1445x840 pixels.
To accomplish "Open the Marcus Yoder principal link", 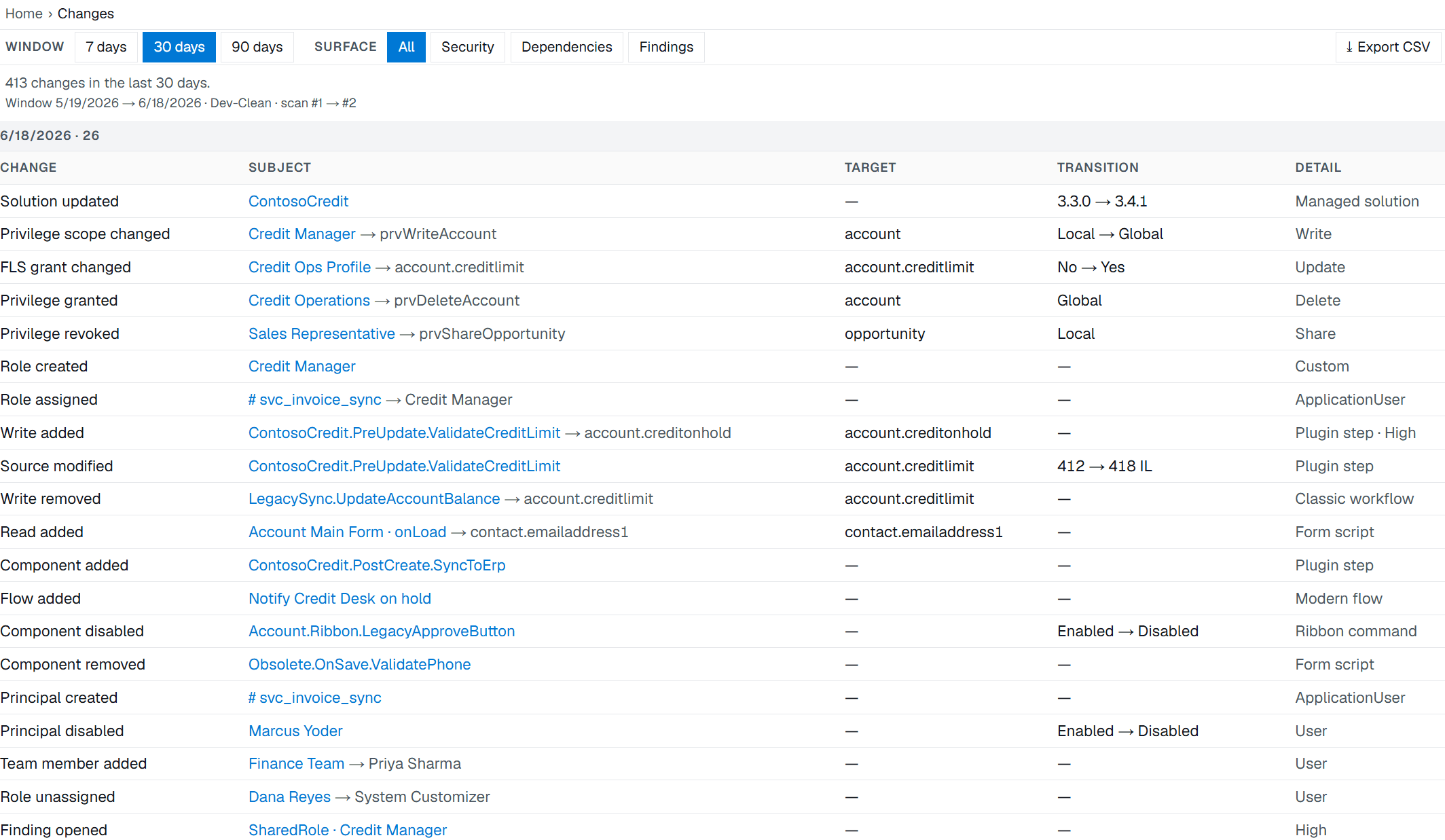I will (295, 731).
